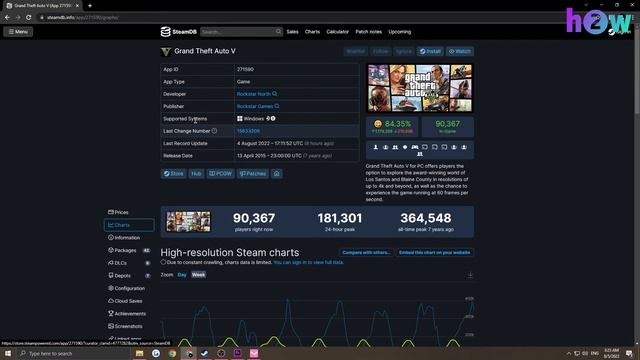Open Screenshots sidebar section
Image resolution: width=640 pixels, height=360 pixels.
click(129, 326)
